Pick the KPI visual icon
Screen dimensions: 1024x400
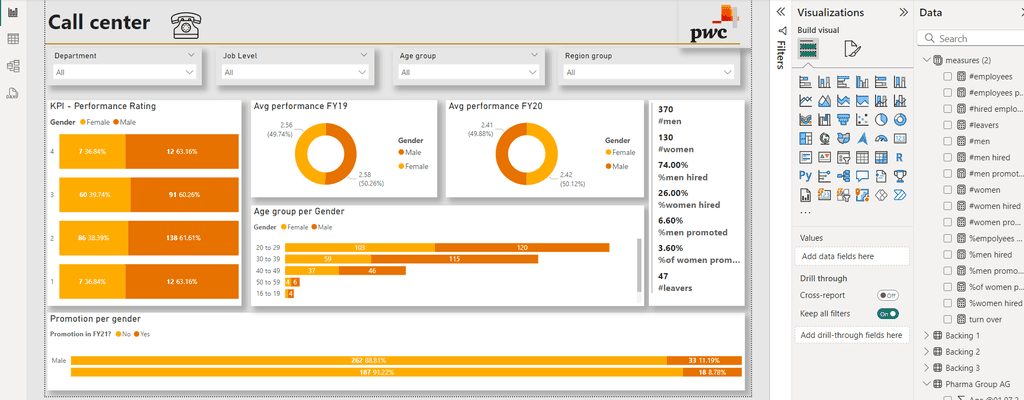tap(824, 158)
